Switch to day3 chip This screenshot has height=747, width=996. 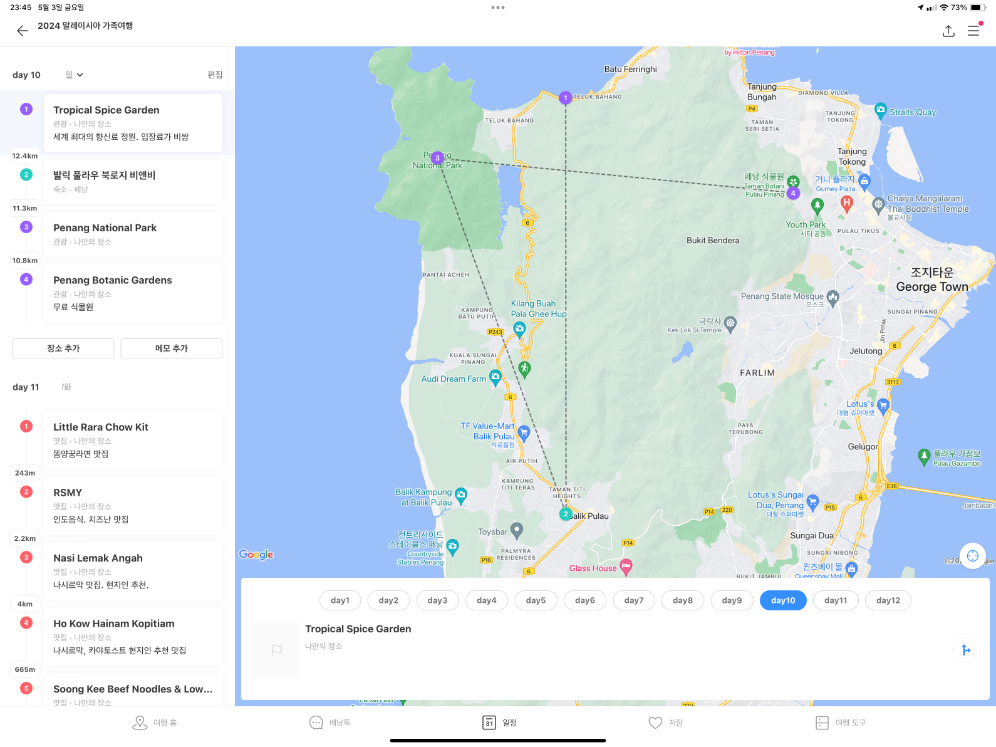[437, 600]
